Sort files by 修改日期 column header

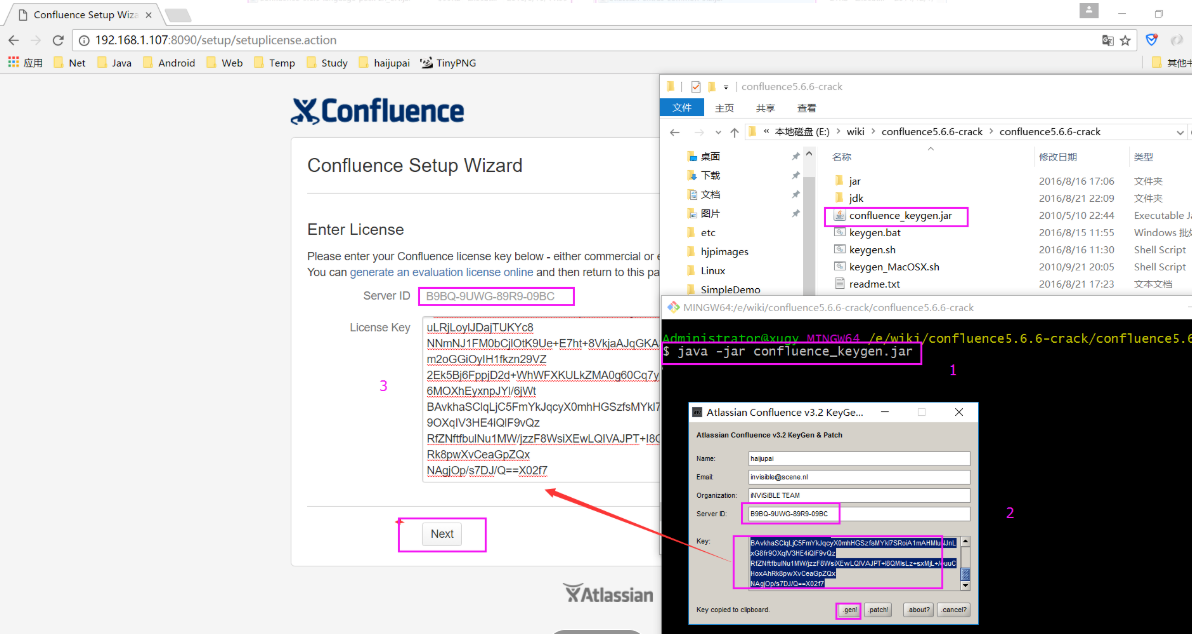[x=1057, y=157]
